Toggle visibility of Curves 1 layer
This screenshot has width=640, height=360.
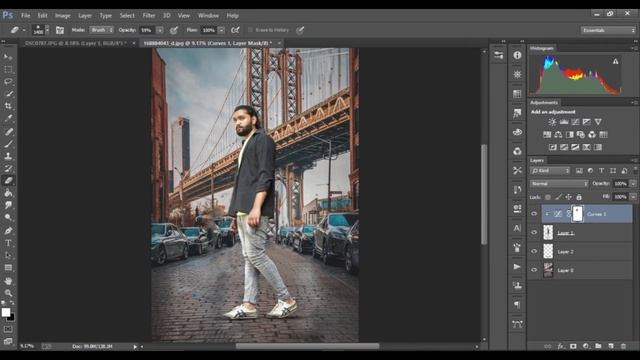click(x=534, y=214)
